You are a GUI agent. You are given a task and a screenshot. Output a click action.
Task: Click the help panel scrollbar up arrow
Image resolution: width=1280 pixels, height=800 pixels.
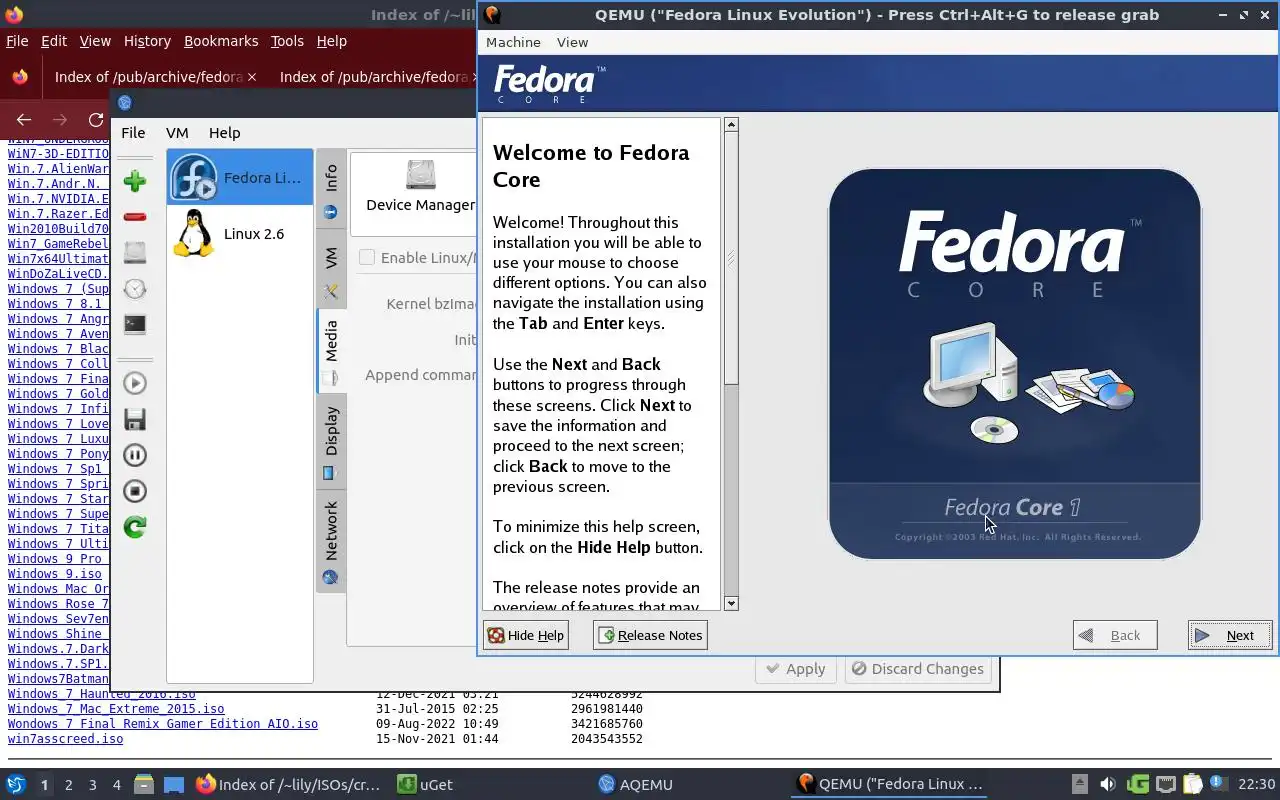click(x=731, y=125)
